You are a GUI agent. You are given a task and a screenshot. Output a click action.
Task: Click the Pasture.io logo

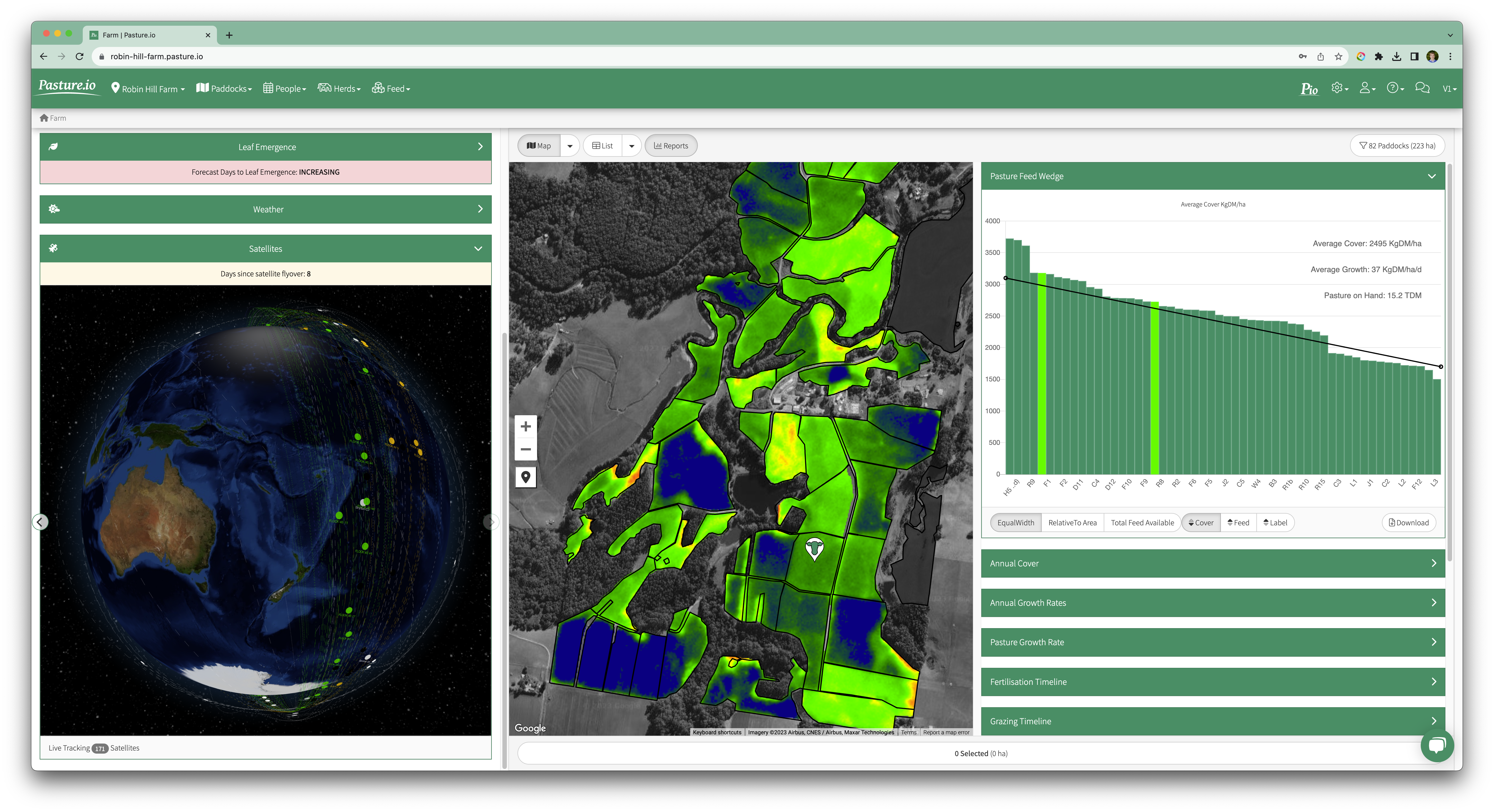(67, 86)
